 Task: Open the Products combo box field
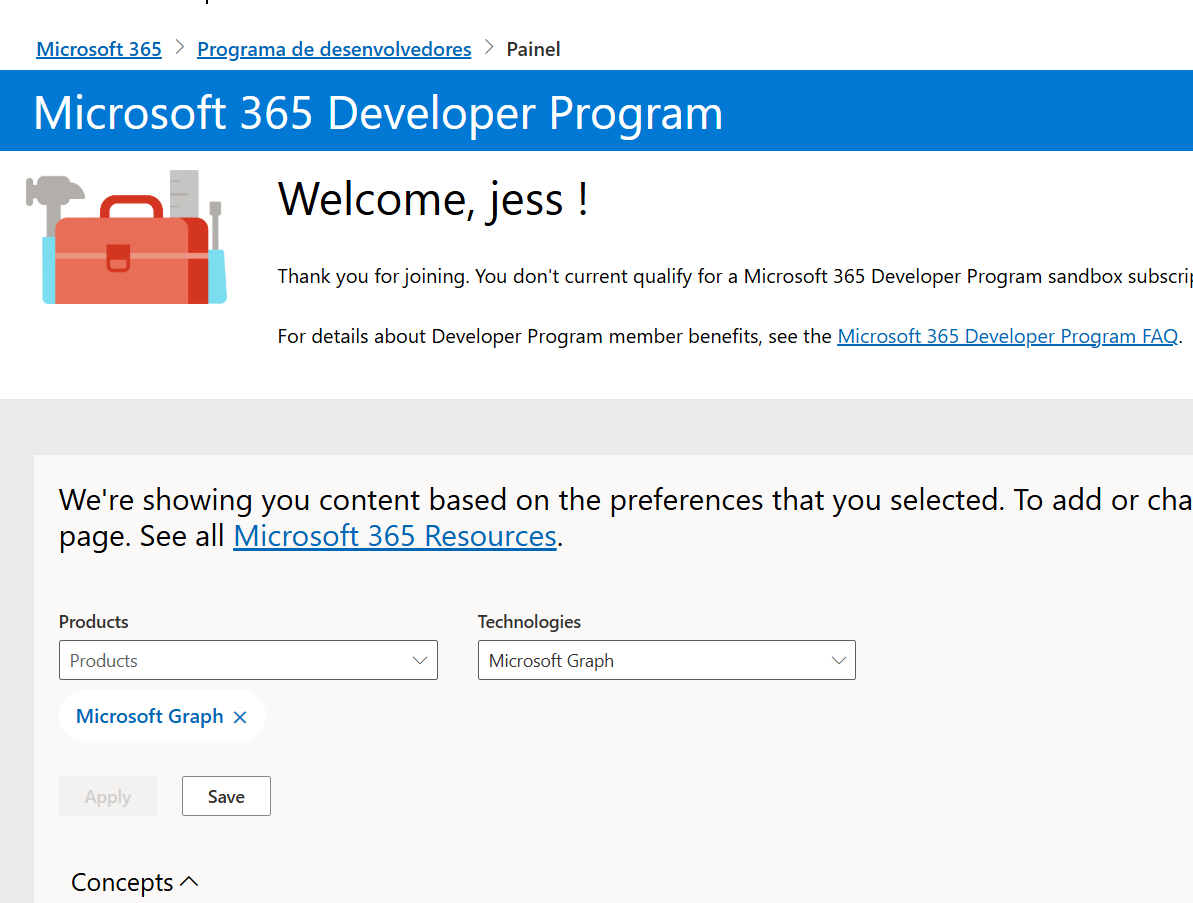[x=238, y=660]
